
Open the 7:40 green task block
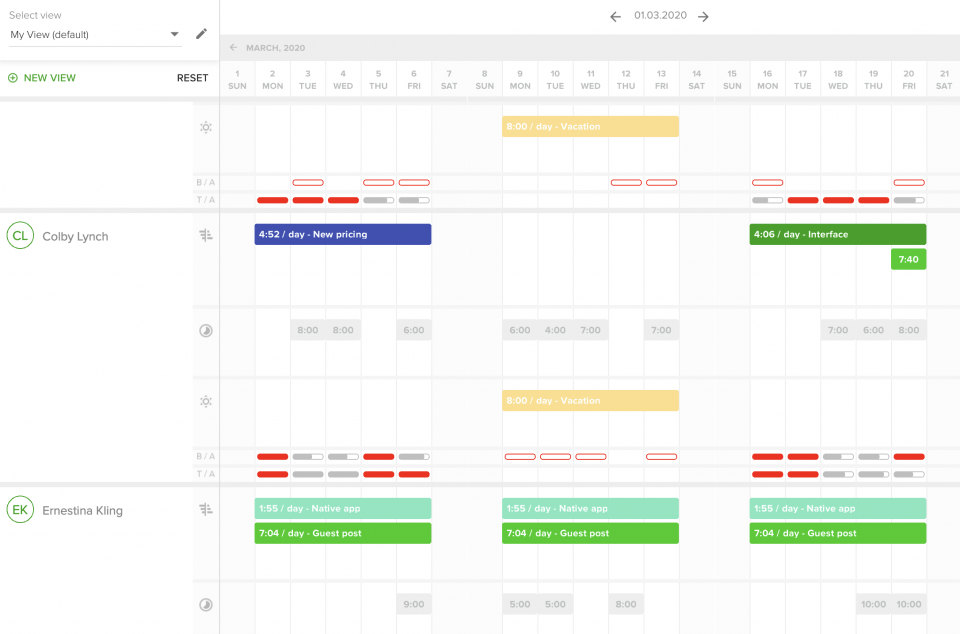tap(909, 259)
